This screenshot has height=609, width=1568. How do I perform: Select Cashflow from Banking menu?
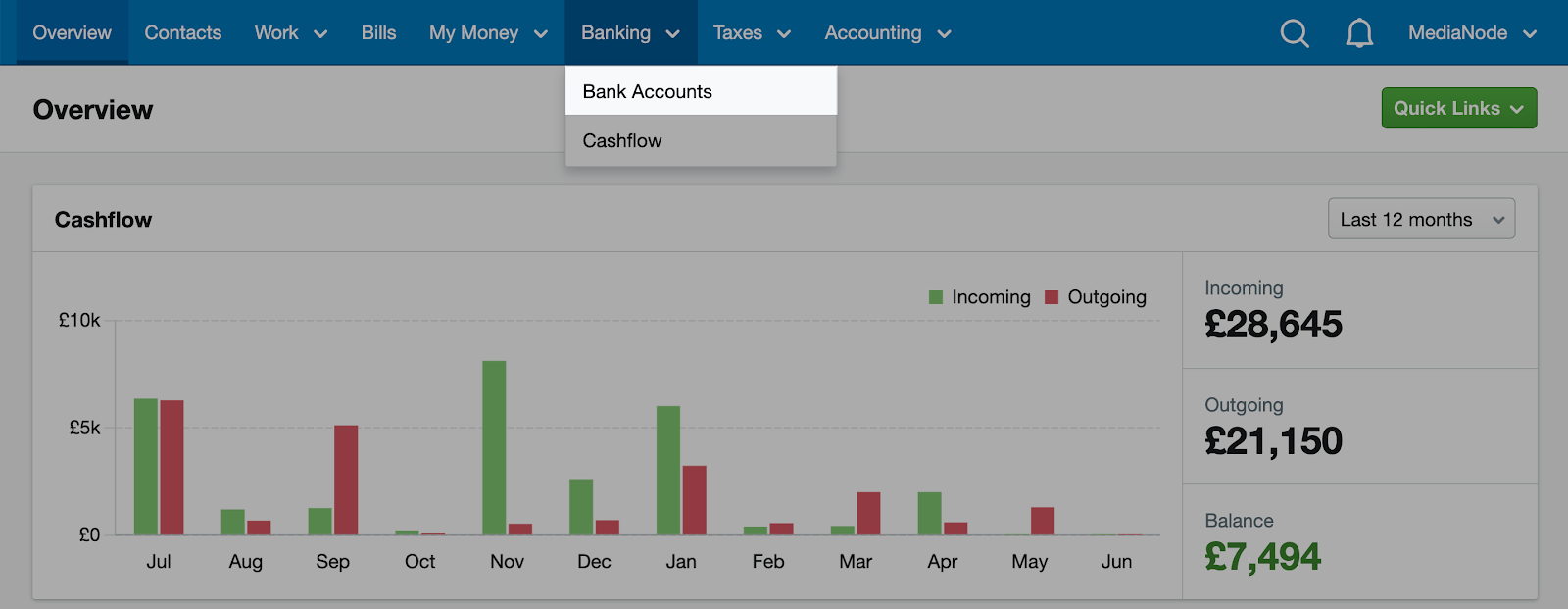tap(701, 140)
